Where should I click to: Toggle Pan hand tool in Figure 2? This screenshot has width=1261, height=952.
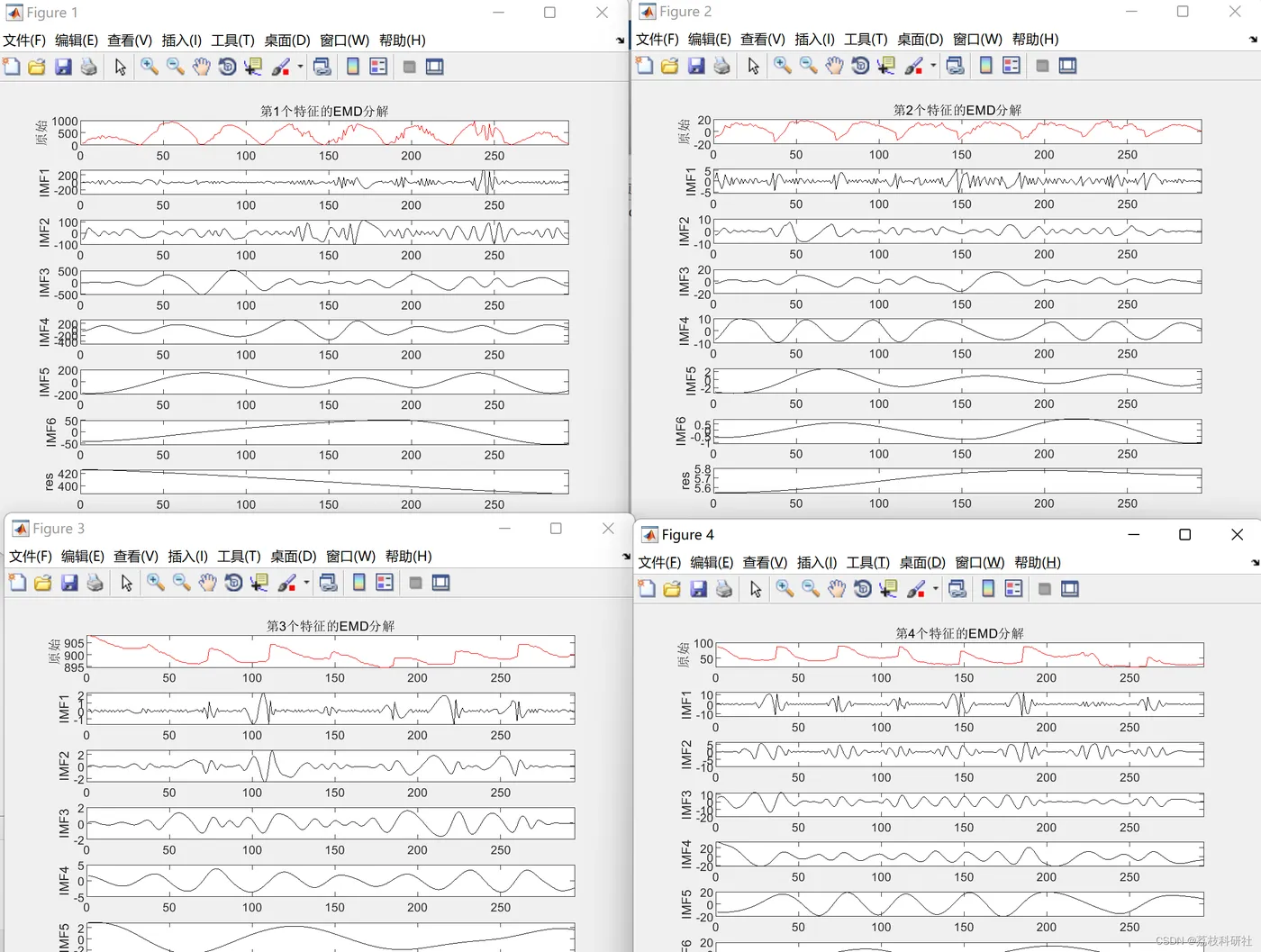(835, 66)
